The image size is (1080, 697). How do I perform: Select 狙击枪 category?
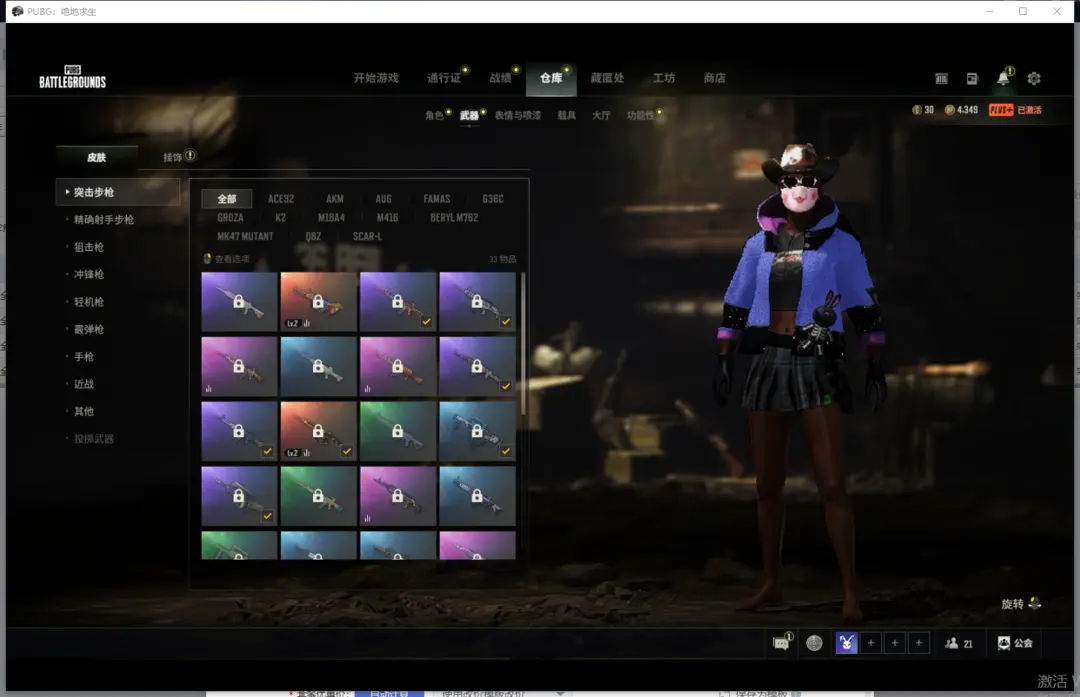pyautogui.click(x=89, y=247)
